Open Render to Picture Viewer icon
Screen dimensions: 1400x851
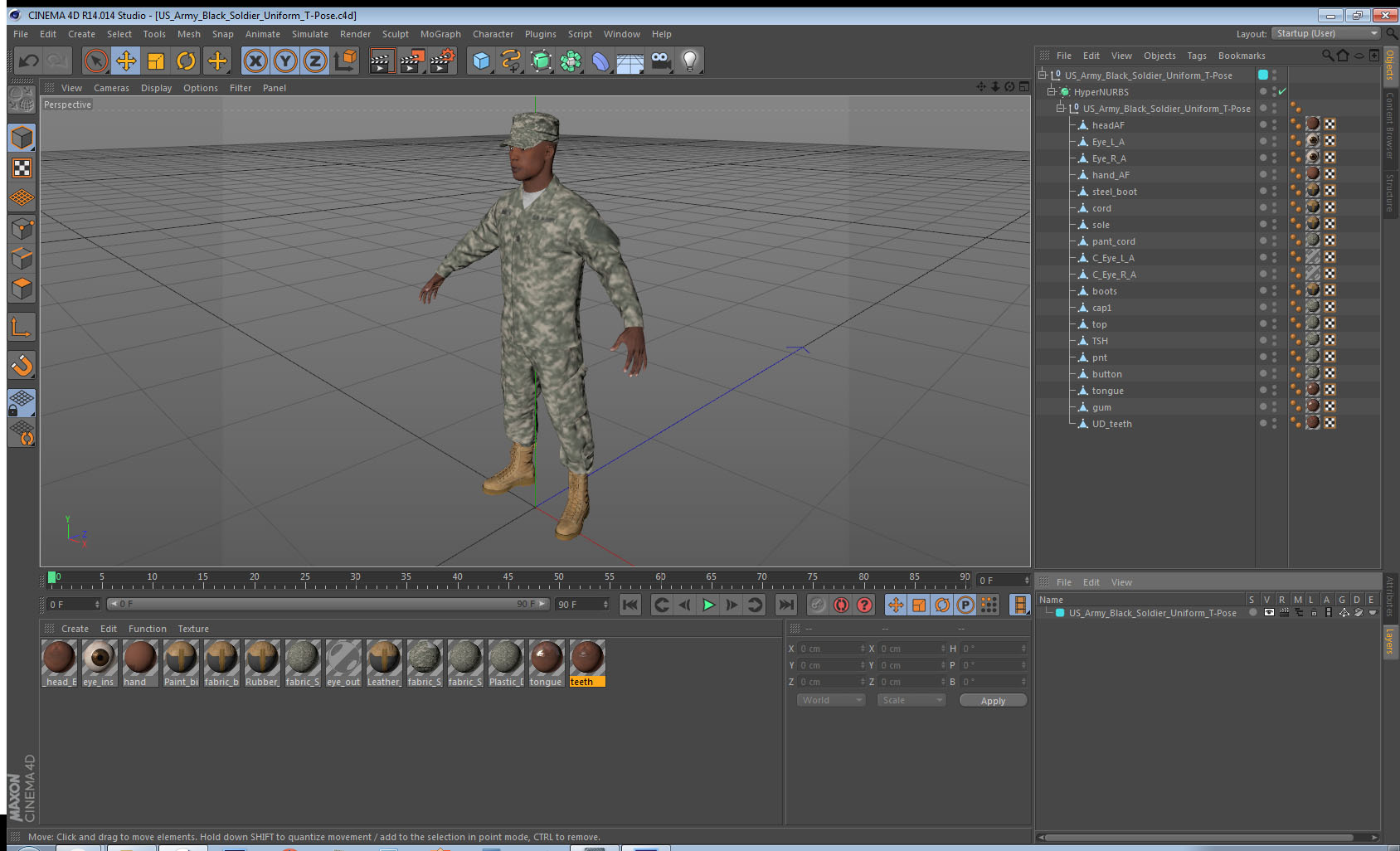coord(412,61)
